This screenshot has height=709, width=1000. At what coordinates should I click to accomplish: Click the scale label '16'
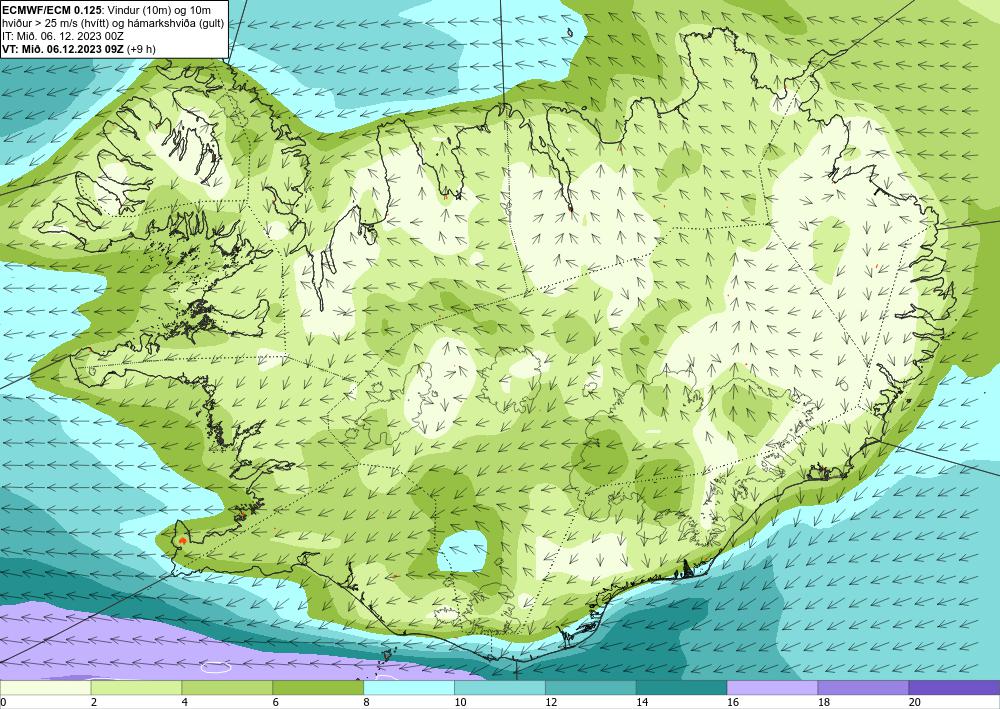[x=733, y=702]
